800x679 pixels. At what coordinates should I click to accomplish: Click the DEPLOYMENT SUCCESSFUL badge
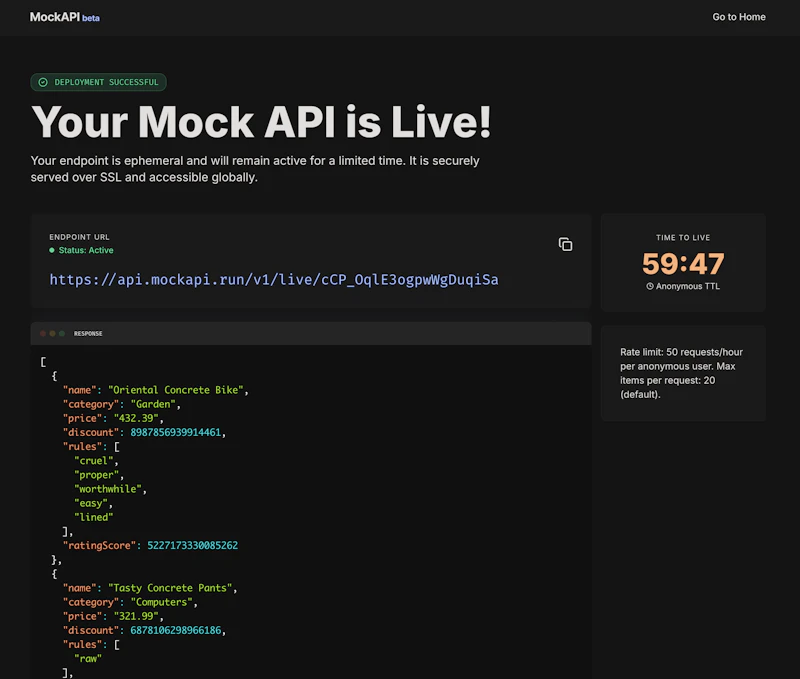[x=98, y=82]
